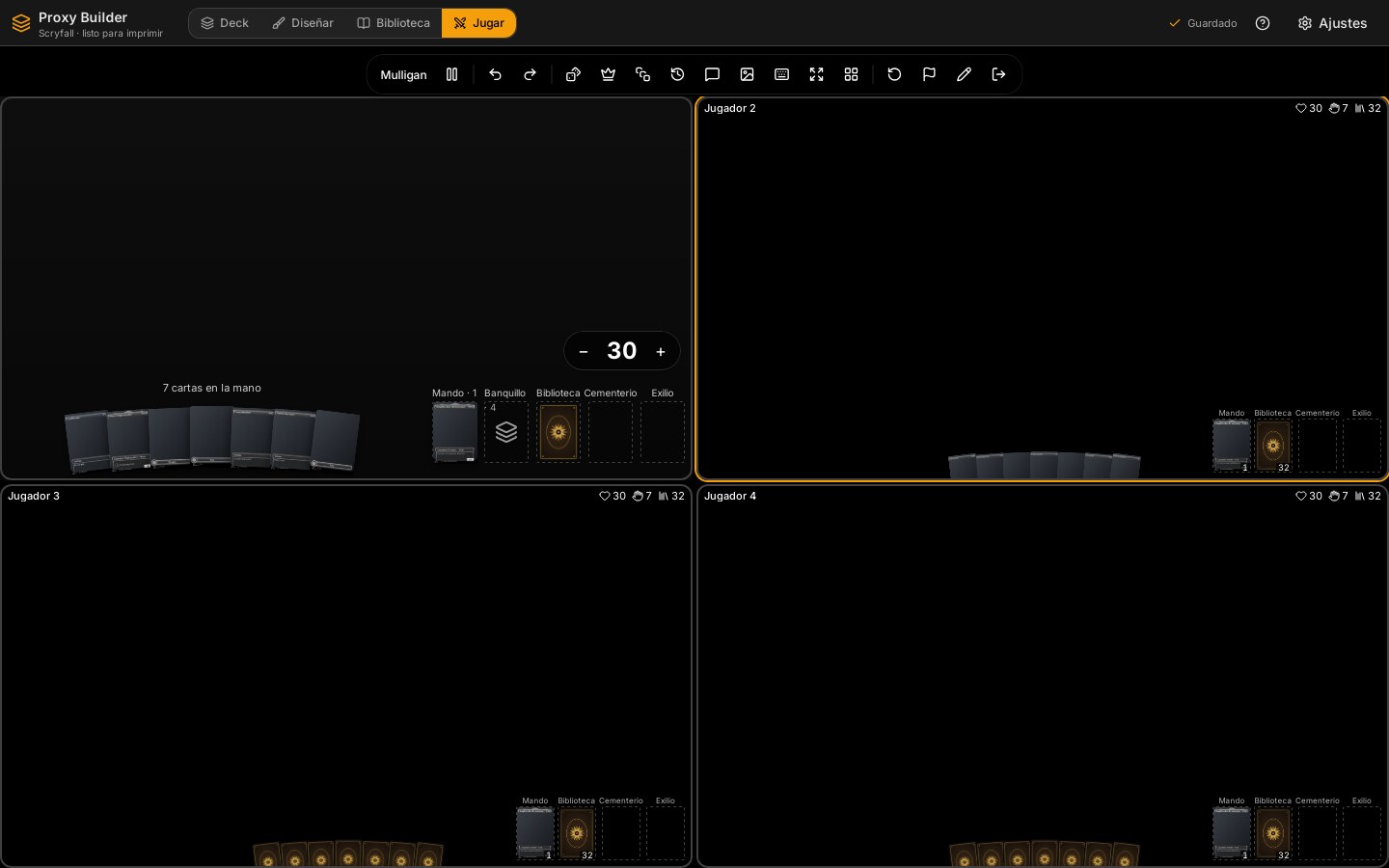Click the Mulligan button
The height and width of the screenshot is (868, 1389).
point(403,74)
